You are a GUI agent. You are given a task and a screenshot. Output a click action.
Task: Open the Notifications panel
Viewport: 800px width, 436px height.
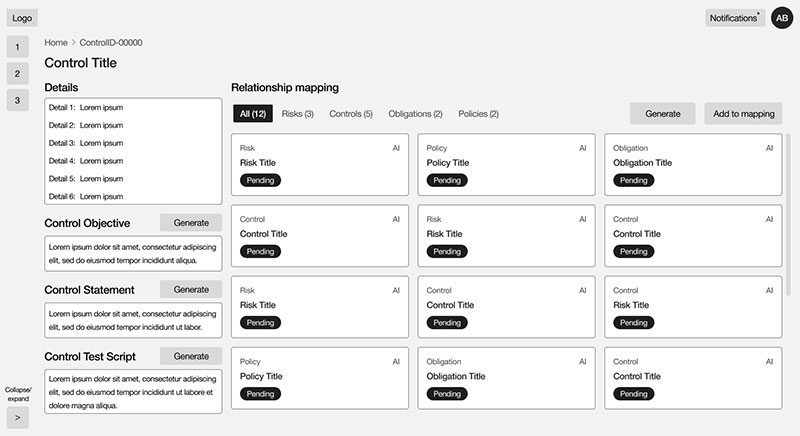[x=735, y=18]
